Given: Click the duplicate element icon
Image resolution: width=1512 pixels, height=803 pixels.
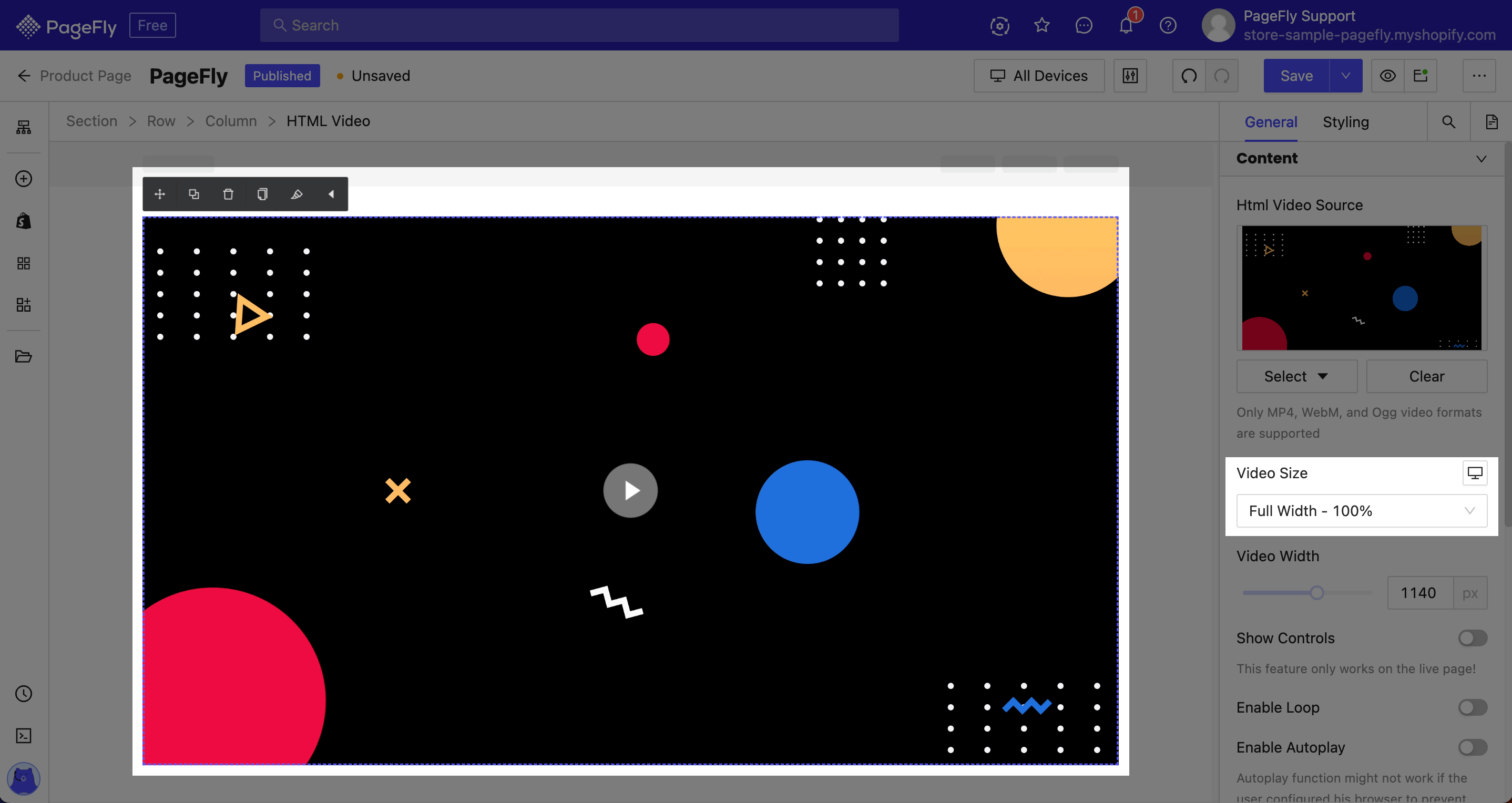Looking at the screenshot, I should 193,194.
